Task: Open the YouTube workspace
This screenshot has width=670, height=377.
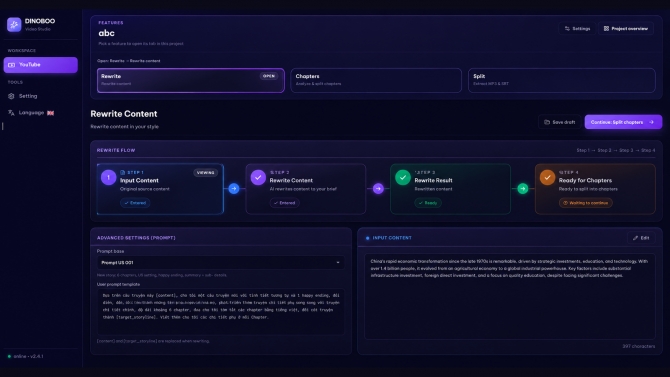Action: 41,65
